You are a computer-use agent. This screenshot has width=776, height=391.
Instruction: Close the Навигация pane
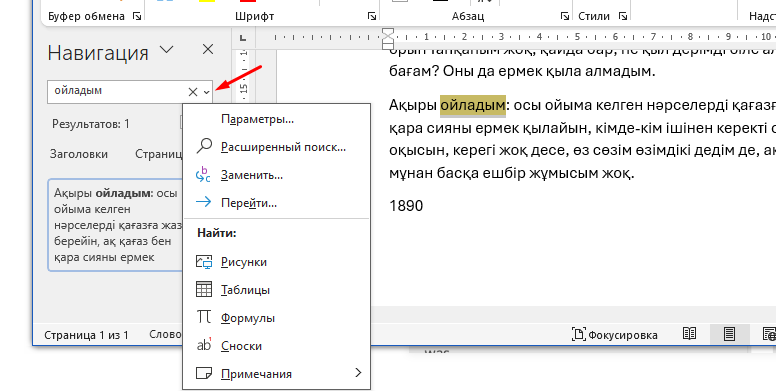(x=208, y=49)
